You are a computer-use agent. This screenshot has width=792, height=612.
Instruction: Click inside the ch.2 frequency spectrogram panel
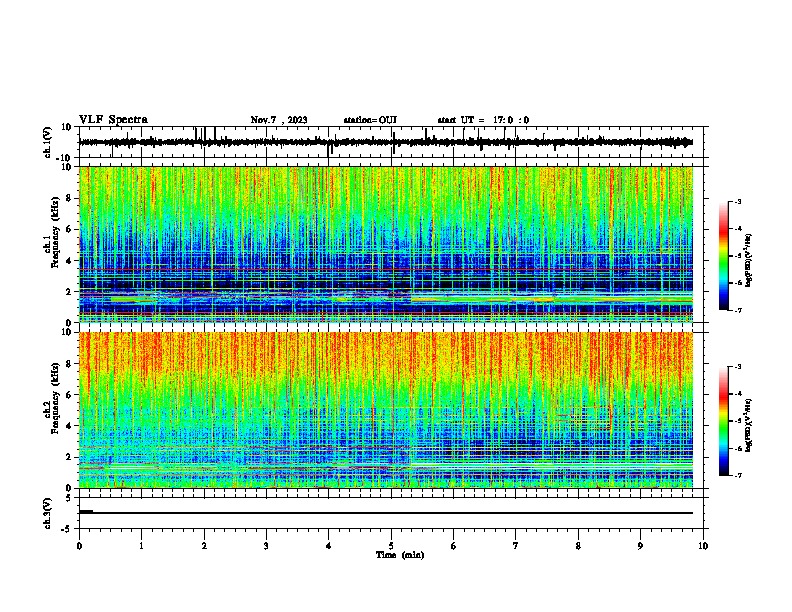click(391, 410)
